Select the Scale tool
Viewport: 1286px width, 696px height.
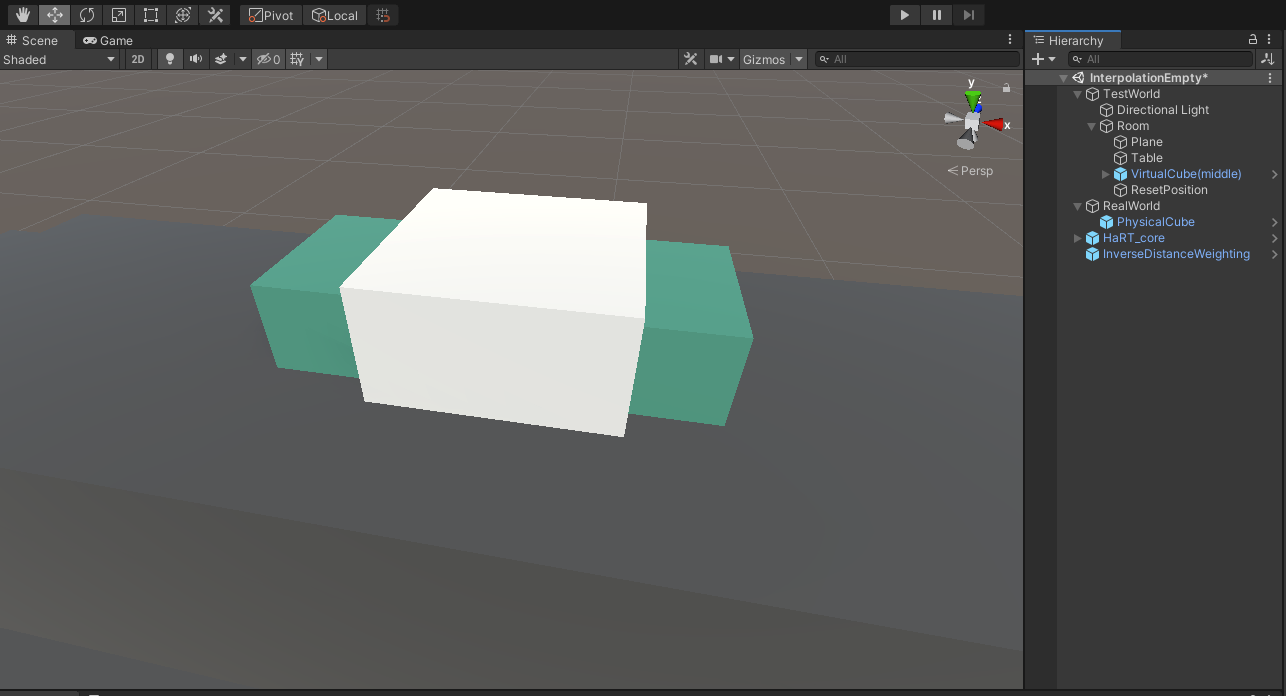119,15
